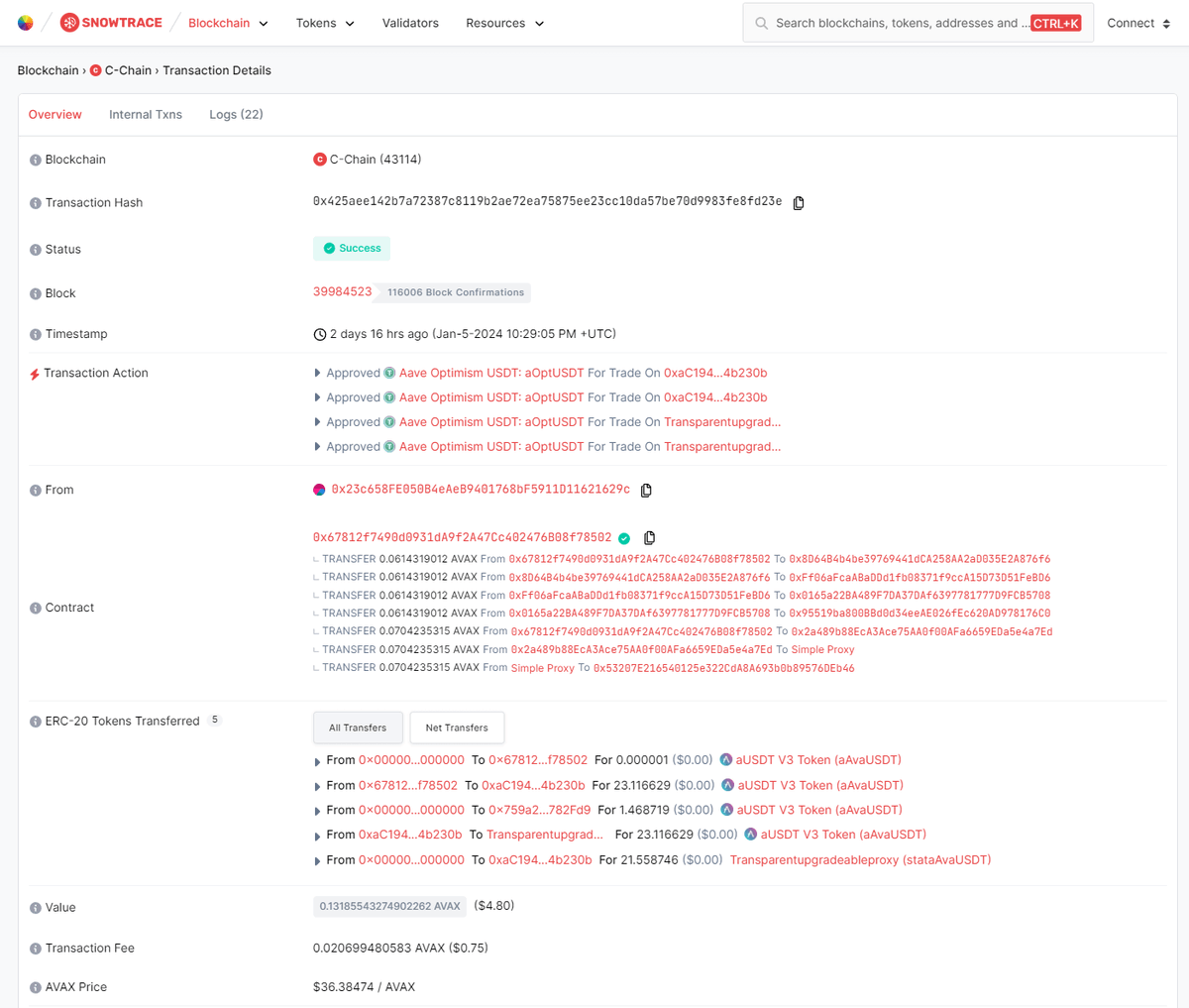Image resolution: width=1189 pixels, height=1008 pixels.
Task: Switch to Net Transfers view
Action: [x=457, y=727]
